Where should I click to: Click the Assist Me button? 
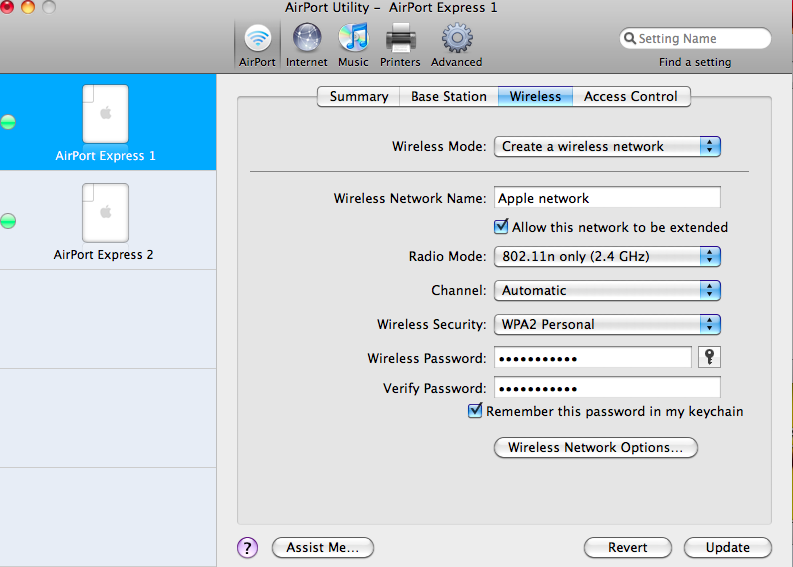[323, 547]
